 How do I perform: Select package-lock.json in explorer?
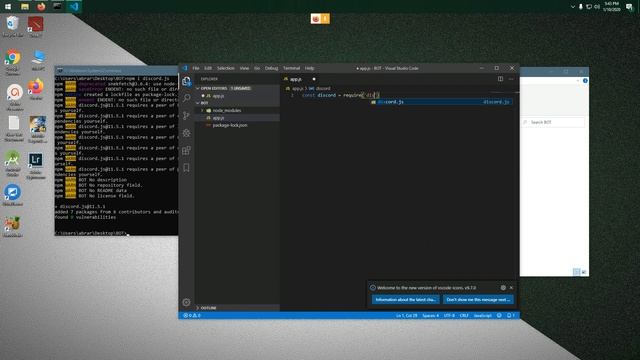pos(238,125)
